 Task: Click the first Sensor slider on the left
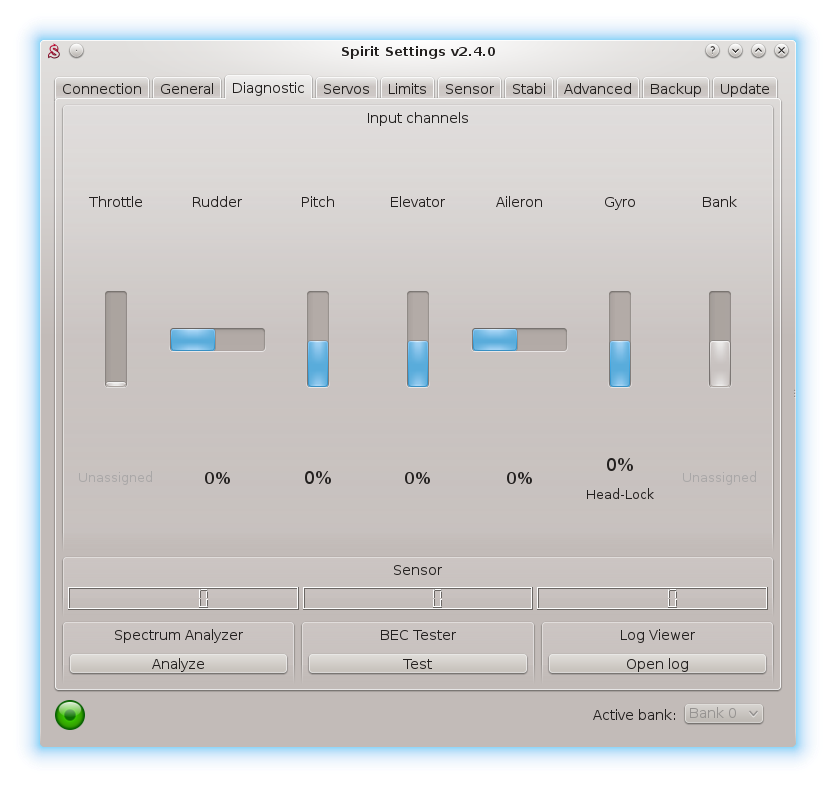click(183, 598)
